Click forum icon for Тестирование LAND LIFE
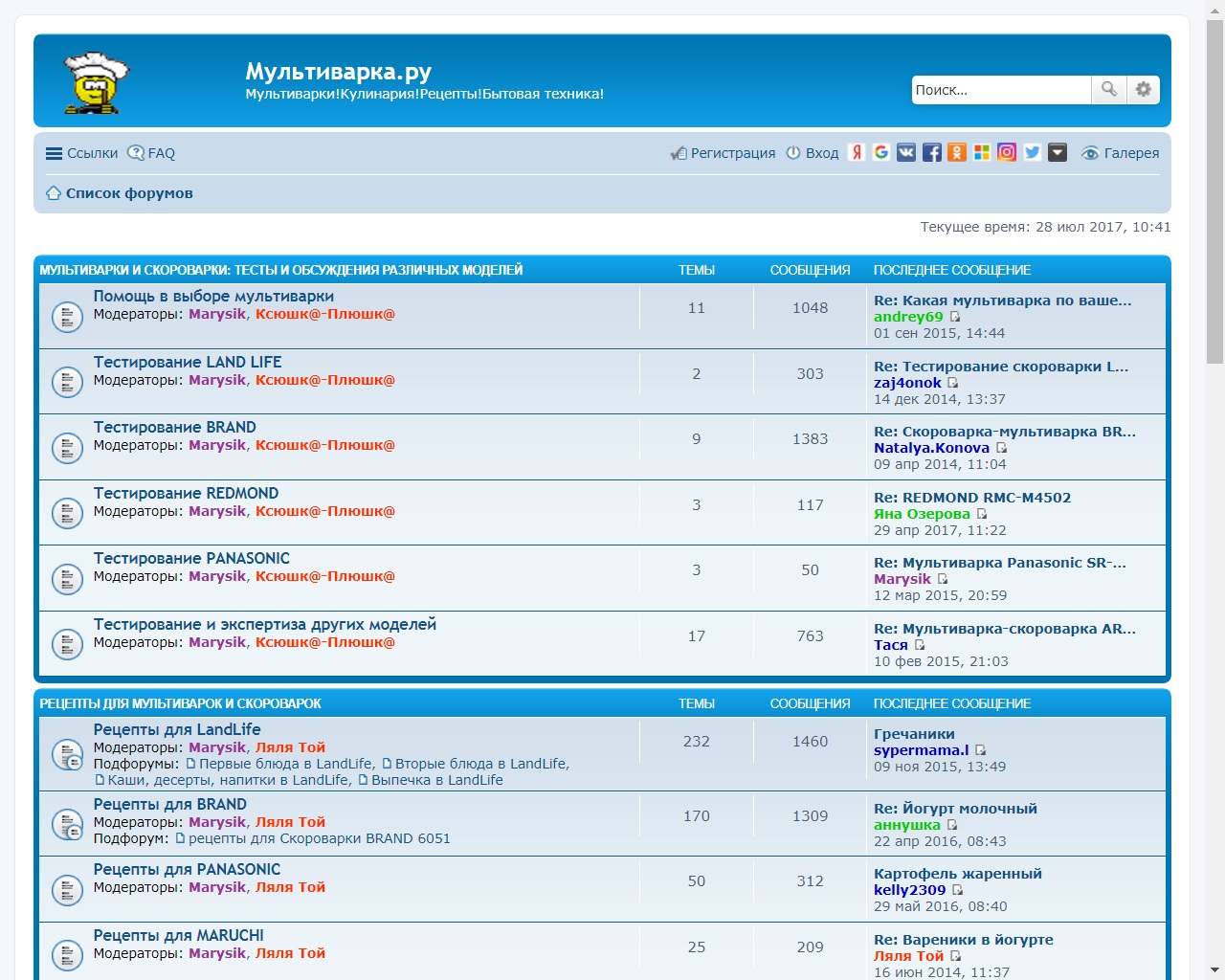Image resolution: width=1225 pixels, height=980 pixels. coord(67,382)
